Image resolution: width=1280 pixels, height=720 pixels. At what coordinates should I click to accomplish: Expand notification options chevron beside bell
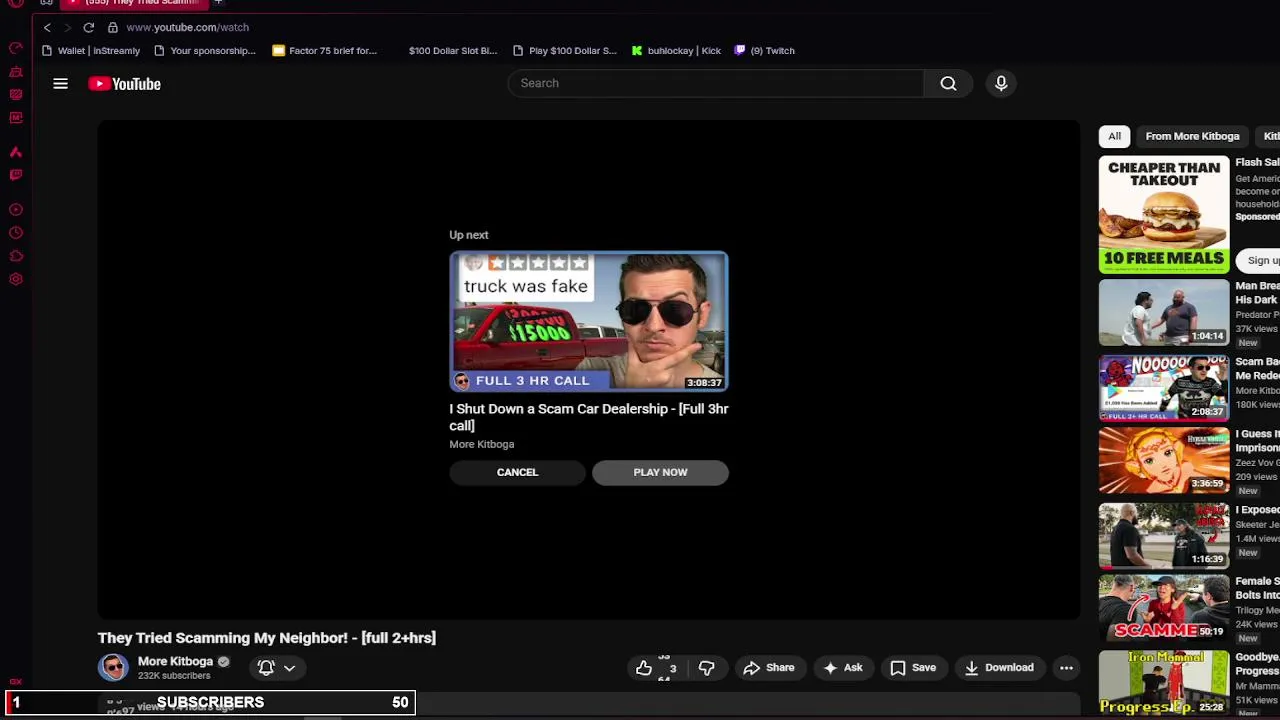coord(289,668)
